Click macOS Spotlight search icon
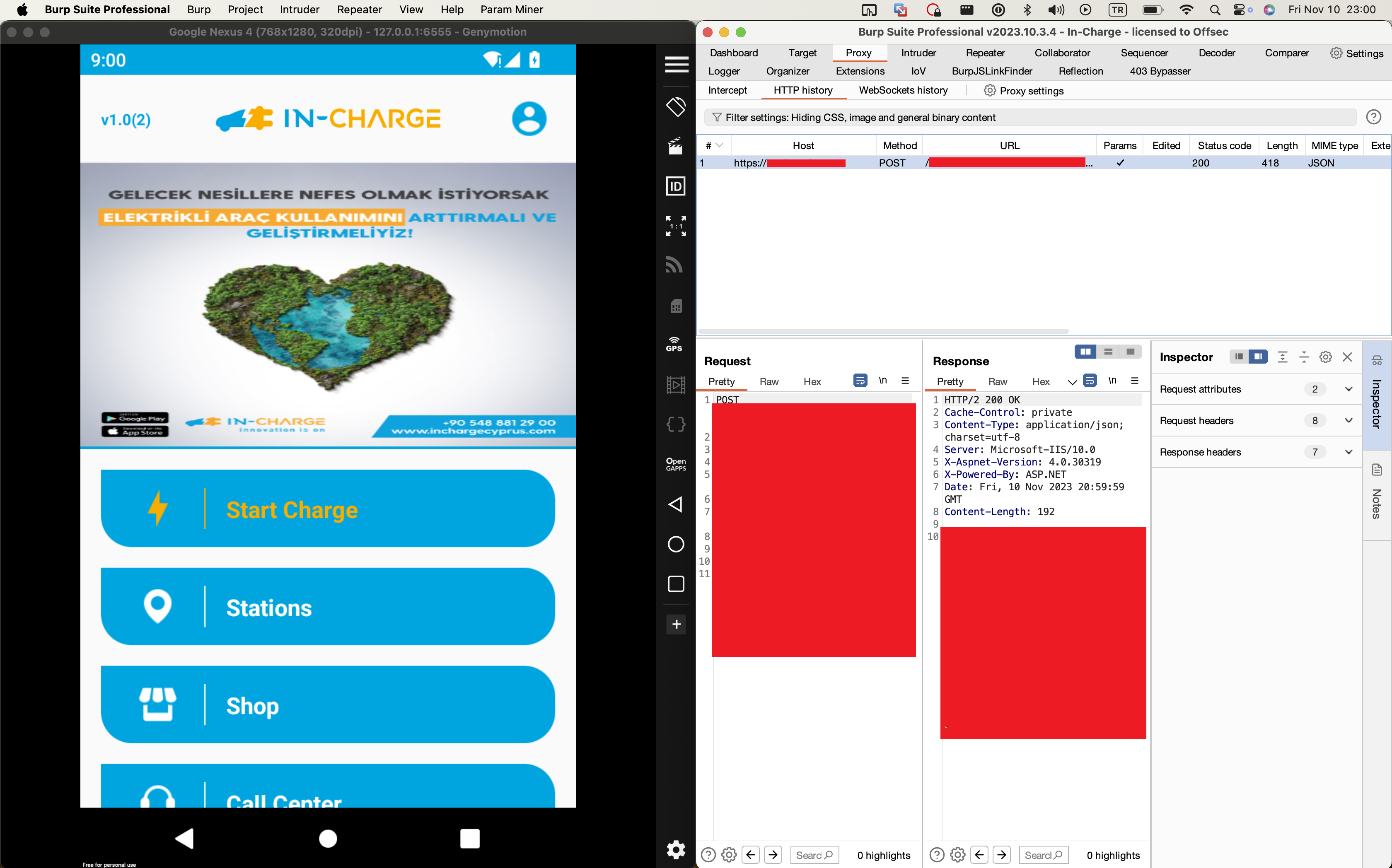Viewport: 1392px width, 868px height. point(1215,10)
